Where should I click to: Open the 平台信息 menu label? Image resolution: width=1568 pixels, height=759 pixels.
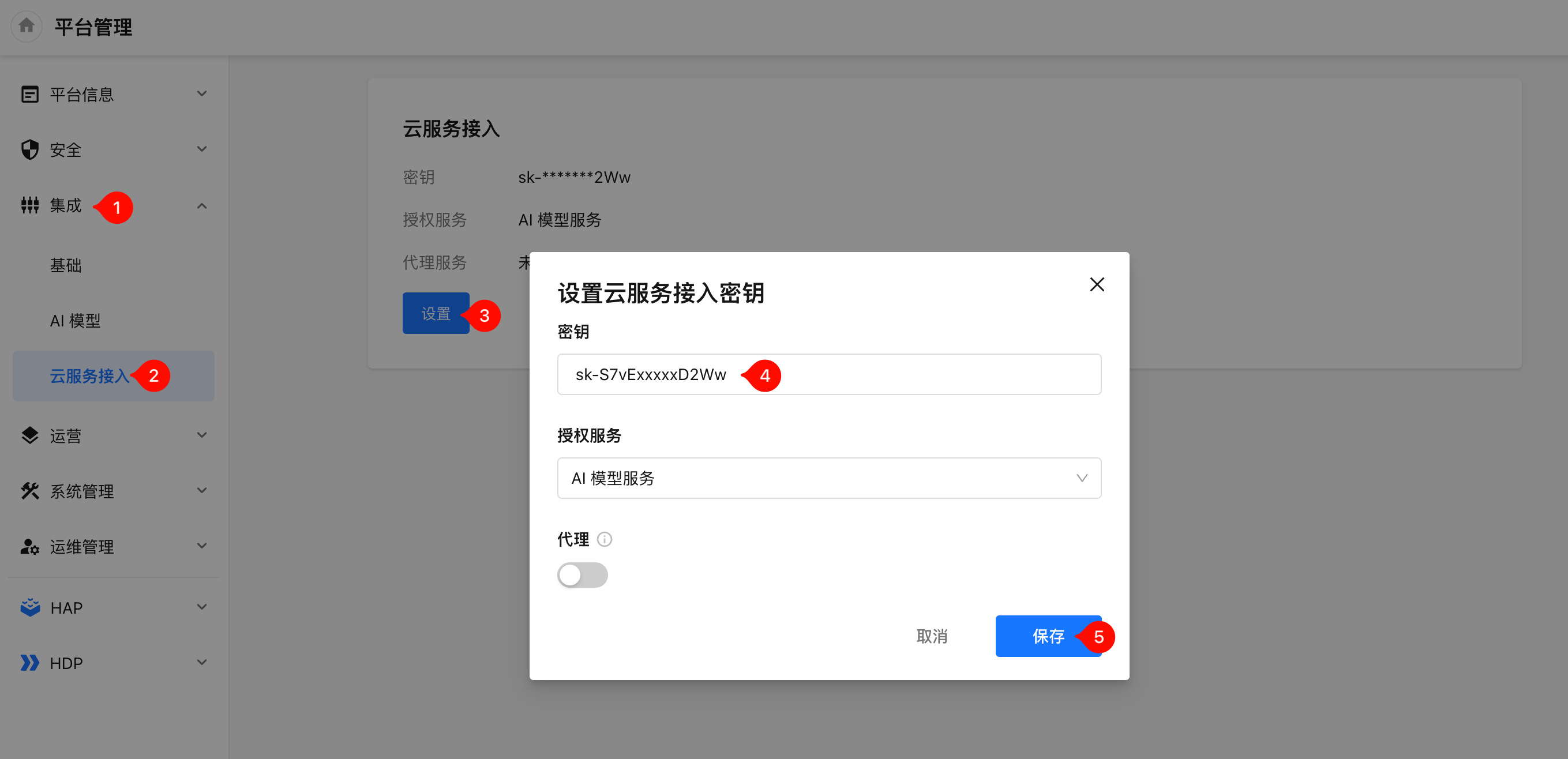81,95
